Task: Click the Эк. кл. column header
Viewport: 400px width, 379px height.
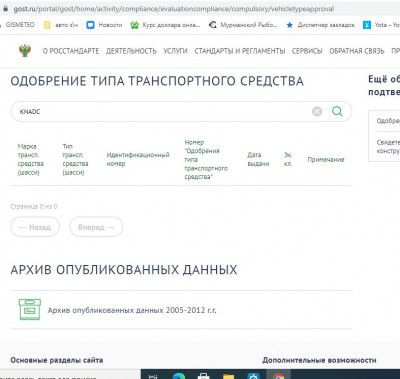Action: click(x=288, y=159)
